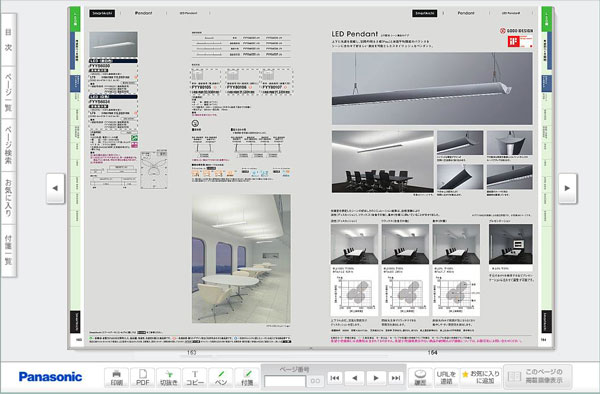
Task: Open the お気に入り (favorites) side tab
Action: (8, 197)
